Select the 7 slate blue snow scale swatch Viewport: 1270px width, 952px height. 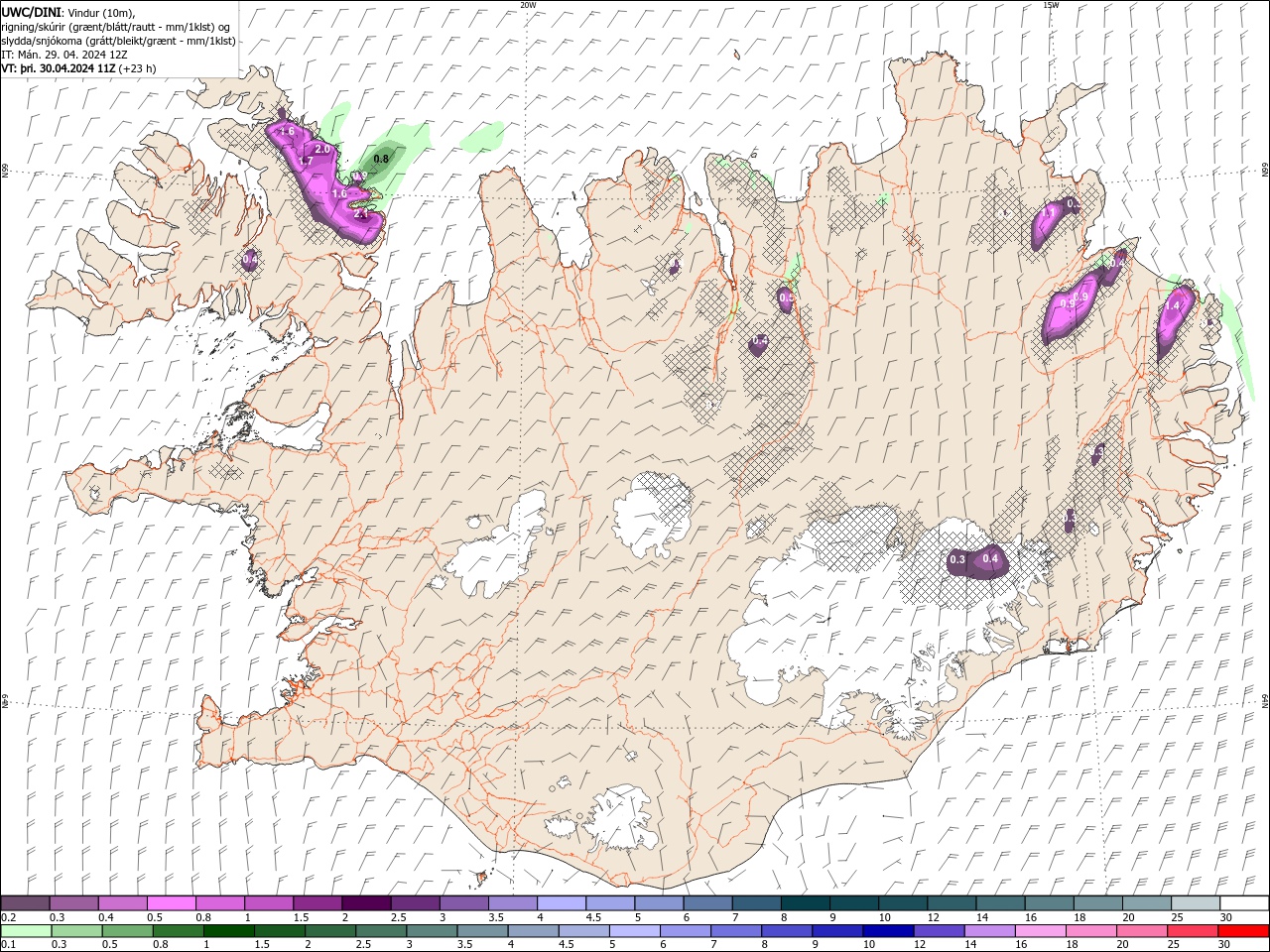tap(755, 902)
